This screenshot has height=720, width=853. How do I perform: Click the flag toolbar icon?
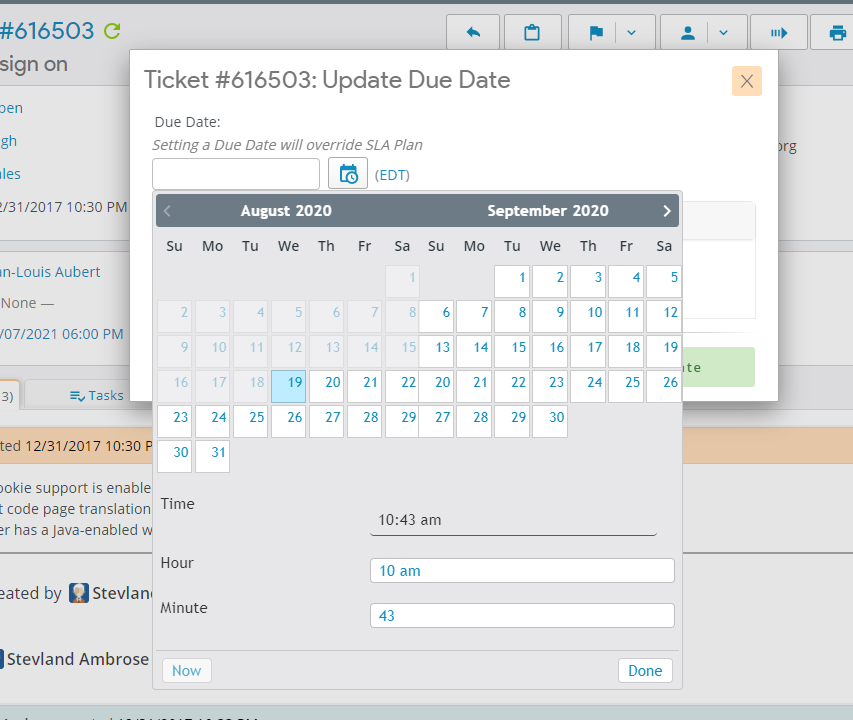click(x=596, y=33)
